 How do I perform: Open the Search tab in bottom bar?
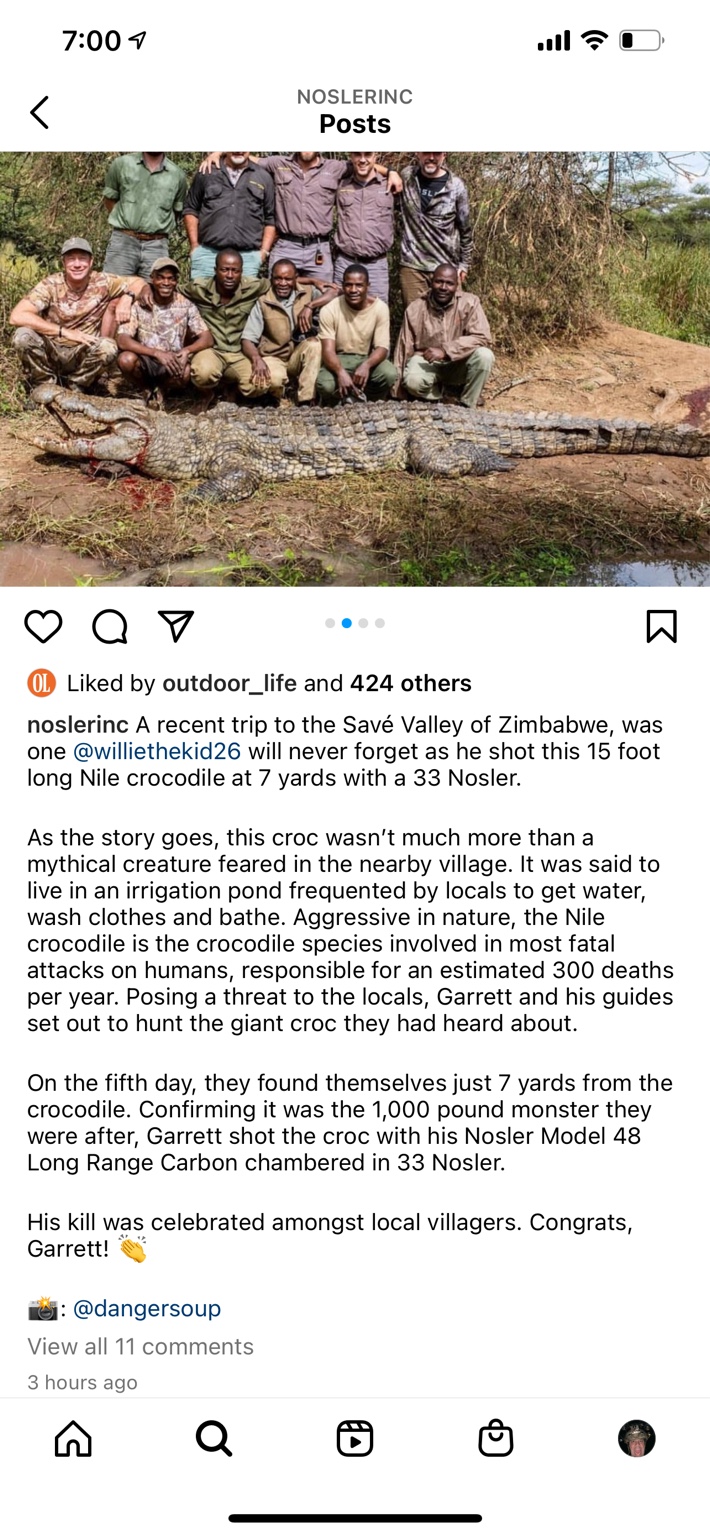tap(213, 1438)
